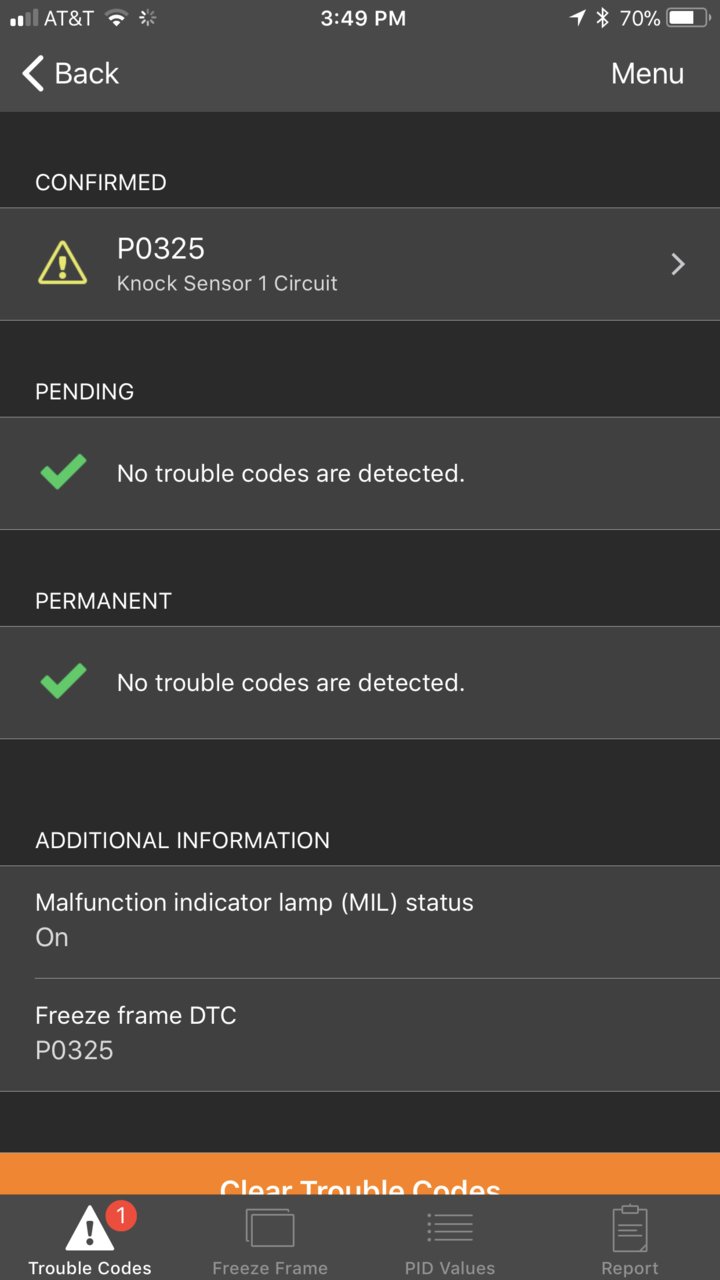Tap the Clear Trouble Codes button
This screenshot has height=1280, width=720.
(360, 1174)
